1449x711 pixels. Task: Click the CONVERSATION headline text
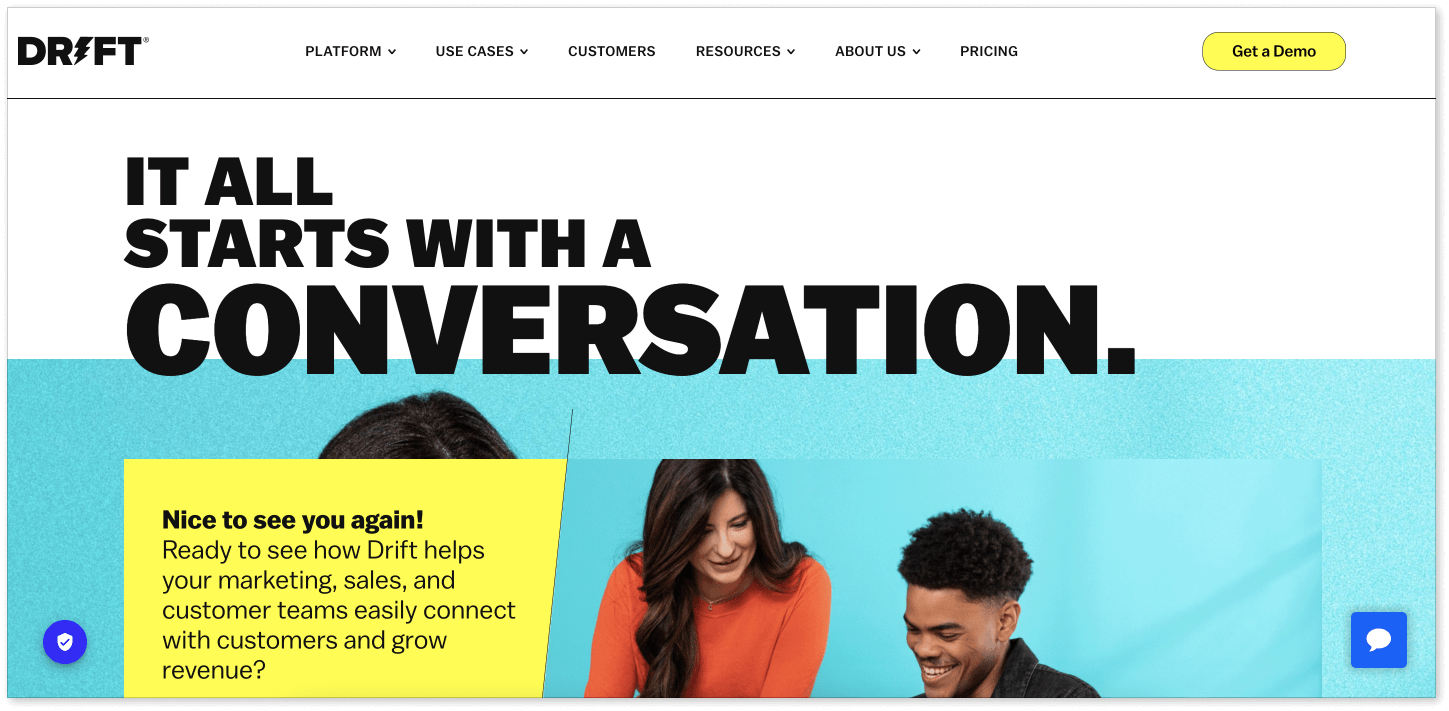[630, 330]
